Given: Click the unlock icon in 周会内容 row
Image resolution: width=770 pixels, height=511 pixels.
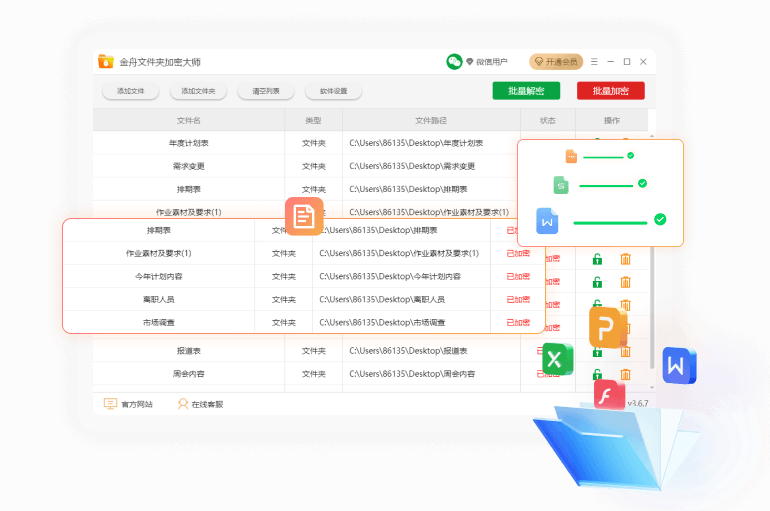Looking at the screenshot, I should pyautogui.click(x=597, y=374).
